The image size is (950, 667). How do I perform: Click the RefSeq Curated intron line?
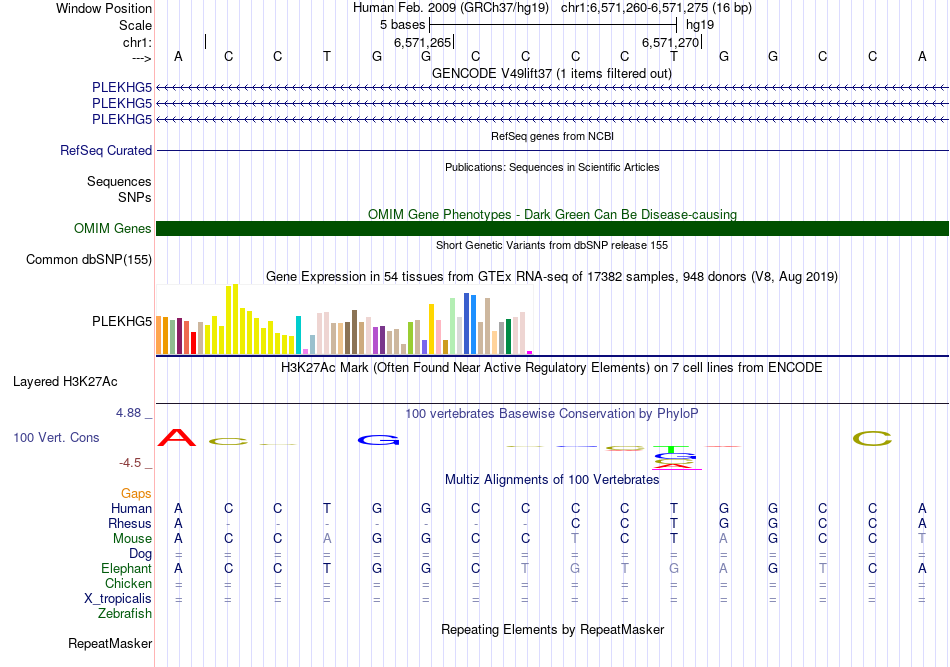(x=552, y=150)
